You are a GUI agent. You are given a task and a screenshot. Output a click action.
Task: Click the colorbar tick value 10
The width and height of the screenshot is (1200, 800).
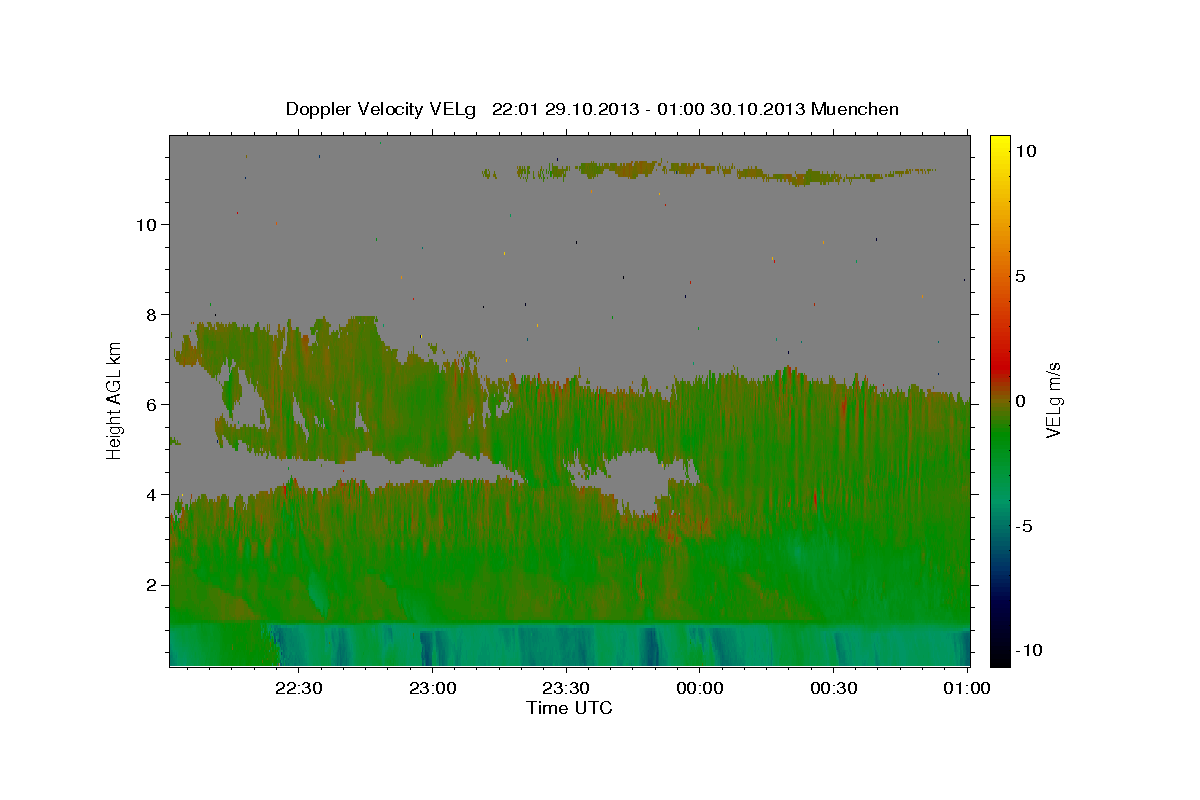pos(1025,150)
